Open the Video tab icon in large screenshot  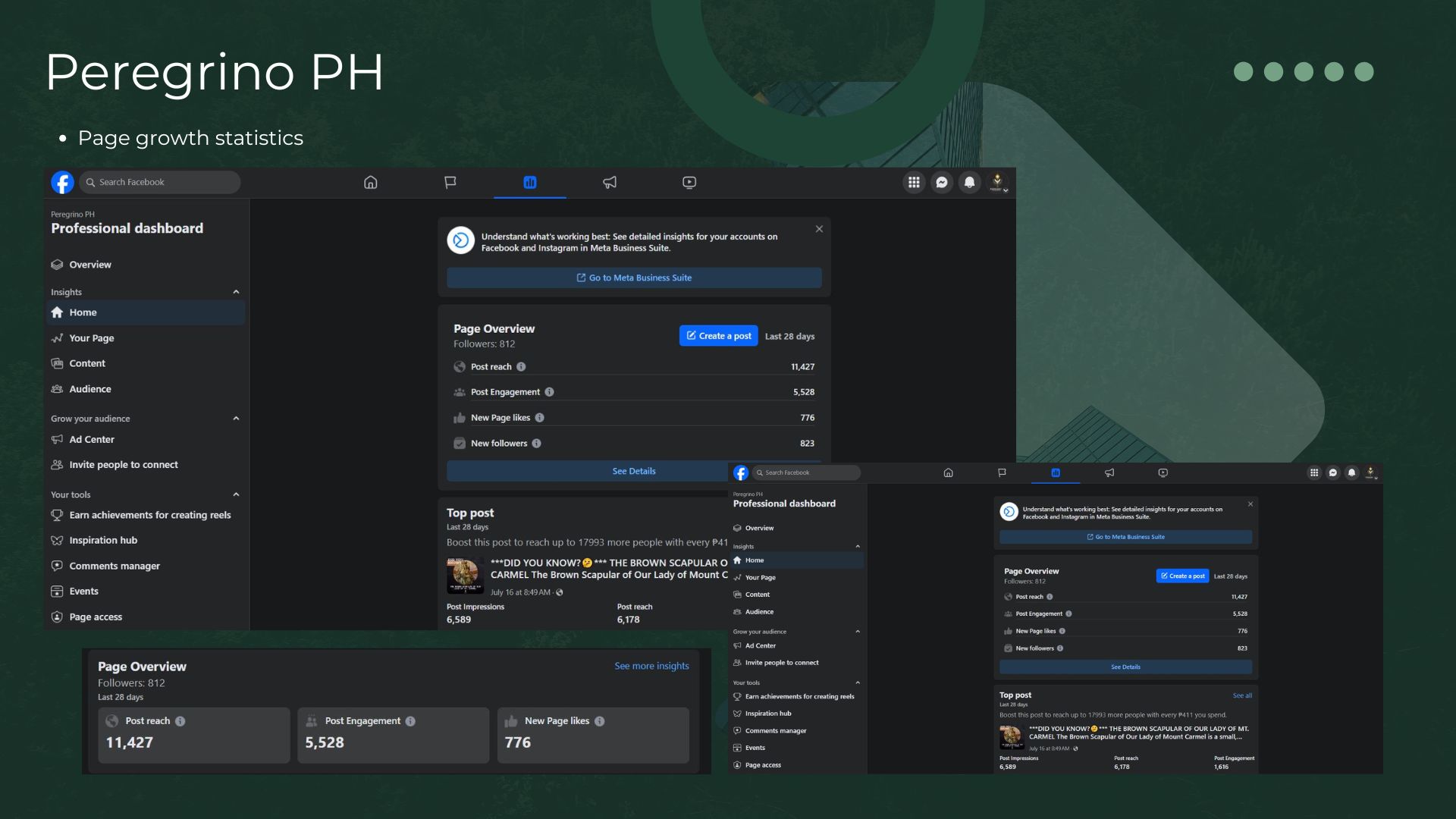point(689,182)
